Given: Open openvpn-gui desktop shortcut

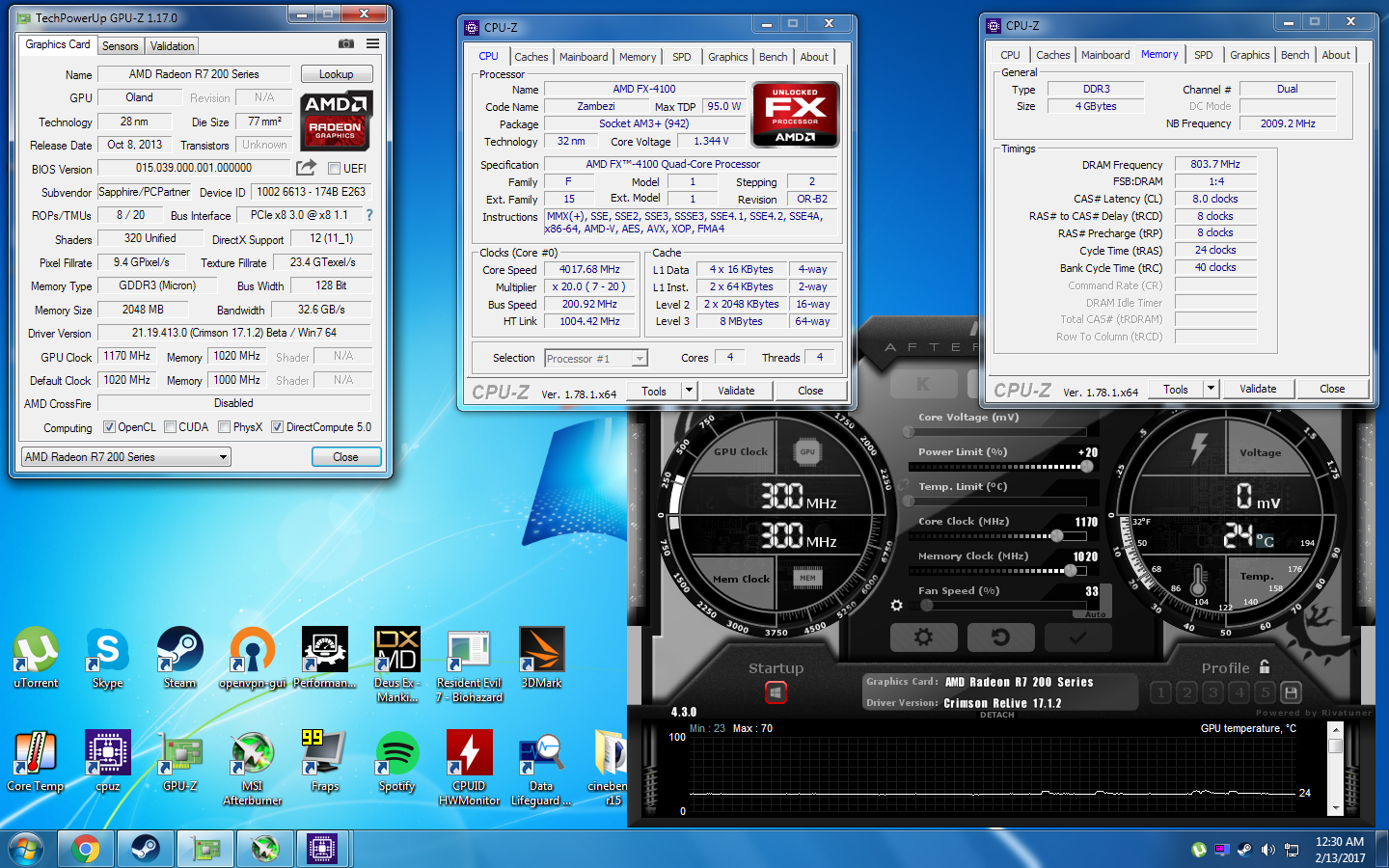Looking at the screenshot, I should tap(253, 659).
